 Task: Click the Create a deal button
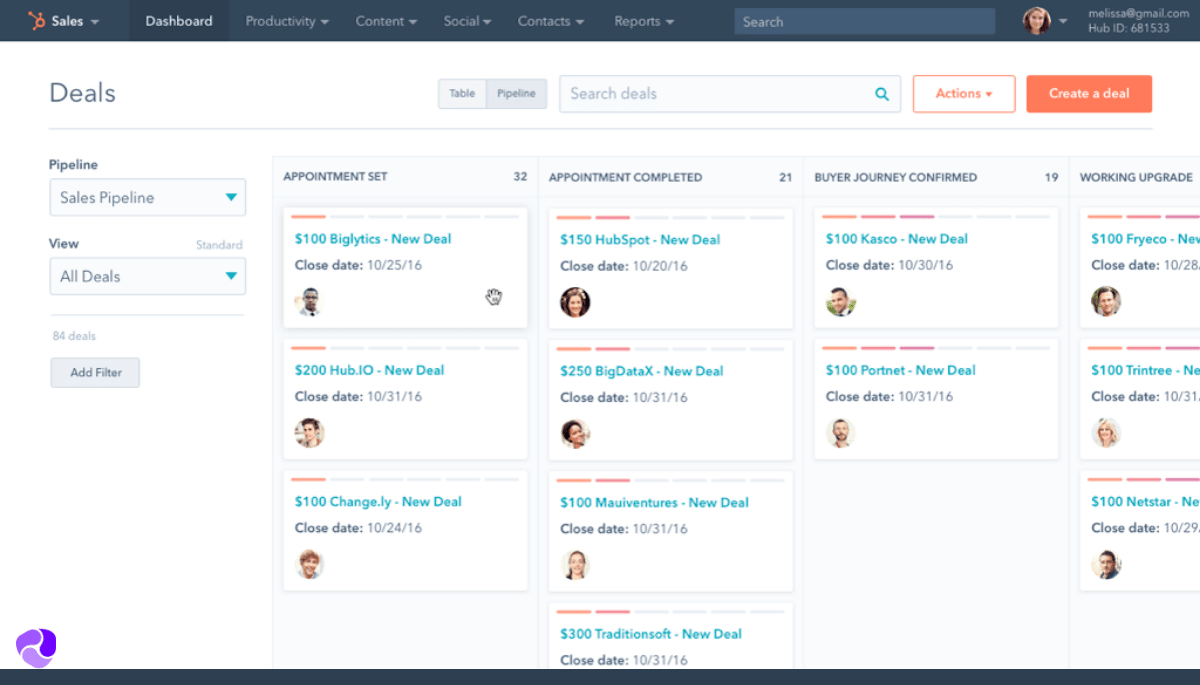[x=1089, y=94]
